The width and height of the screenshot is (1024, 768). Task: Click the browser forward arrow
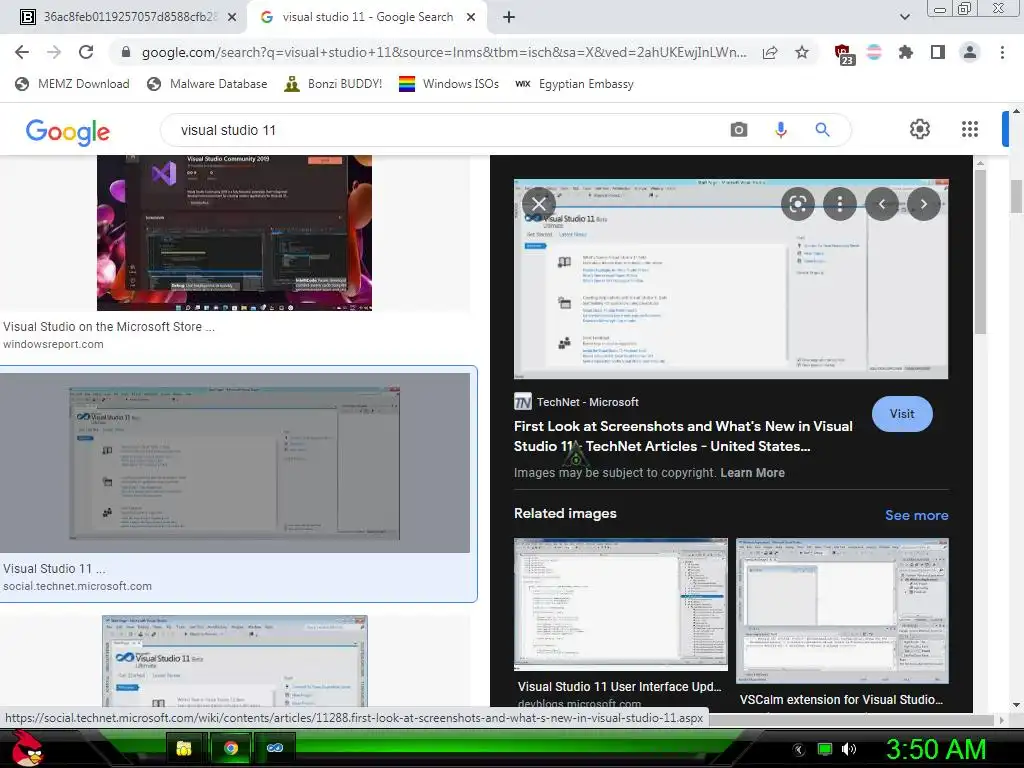tap(54, 52)
